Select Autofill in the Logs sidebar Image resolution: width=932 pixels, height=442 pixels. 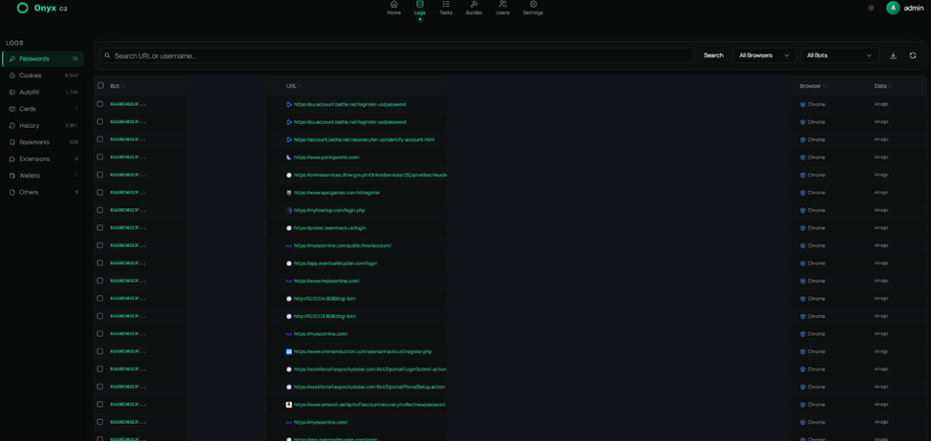(x=43, y=92)
